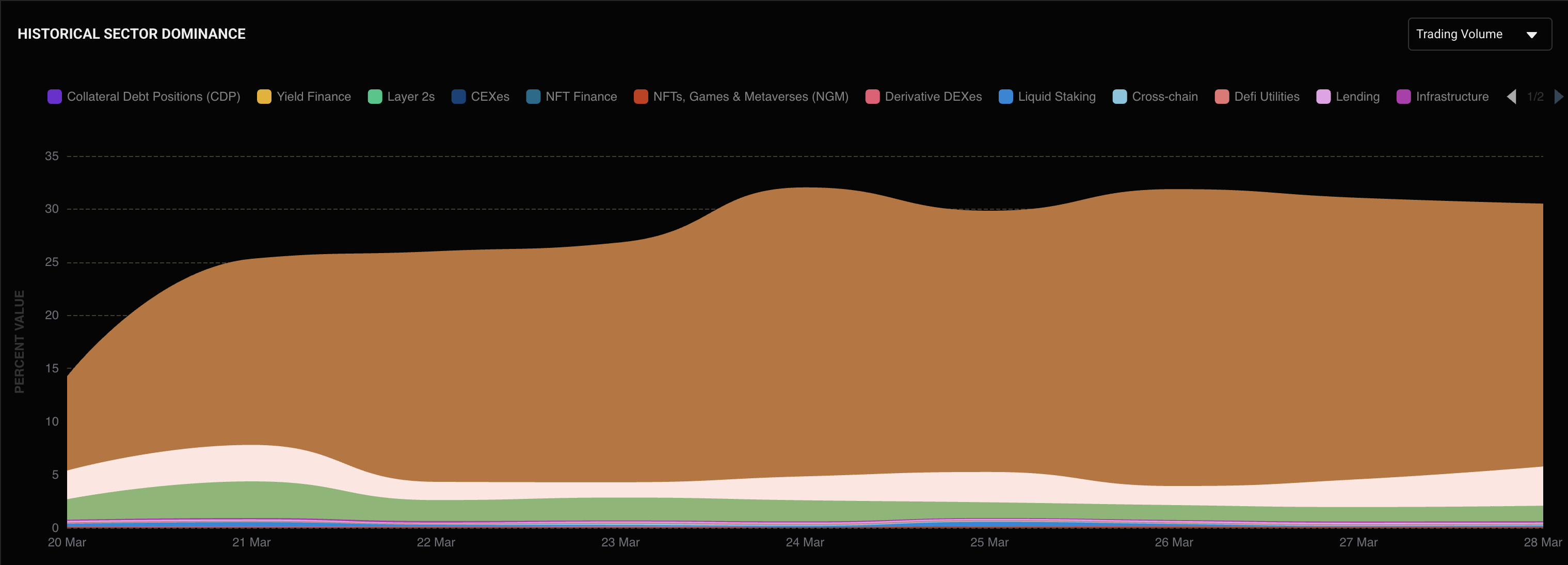
Task: Click the teal NFT Finance legend icon
Action: point(533,97)
